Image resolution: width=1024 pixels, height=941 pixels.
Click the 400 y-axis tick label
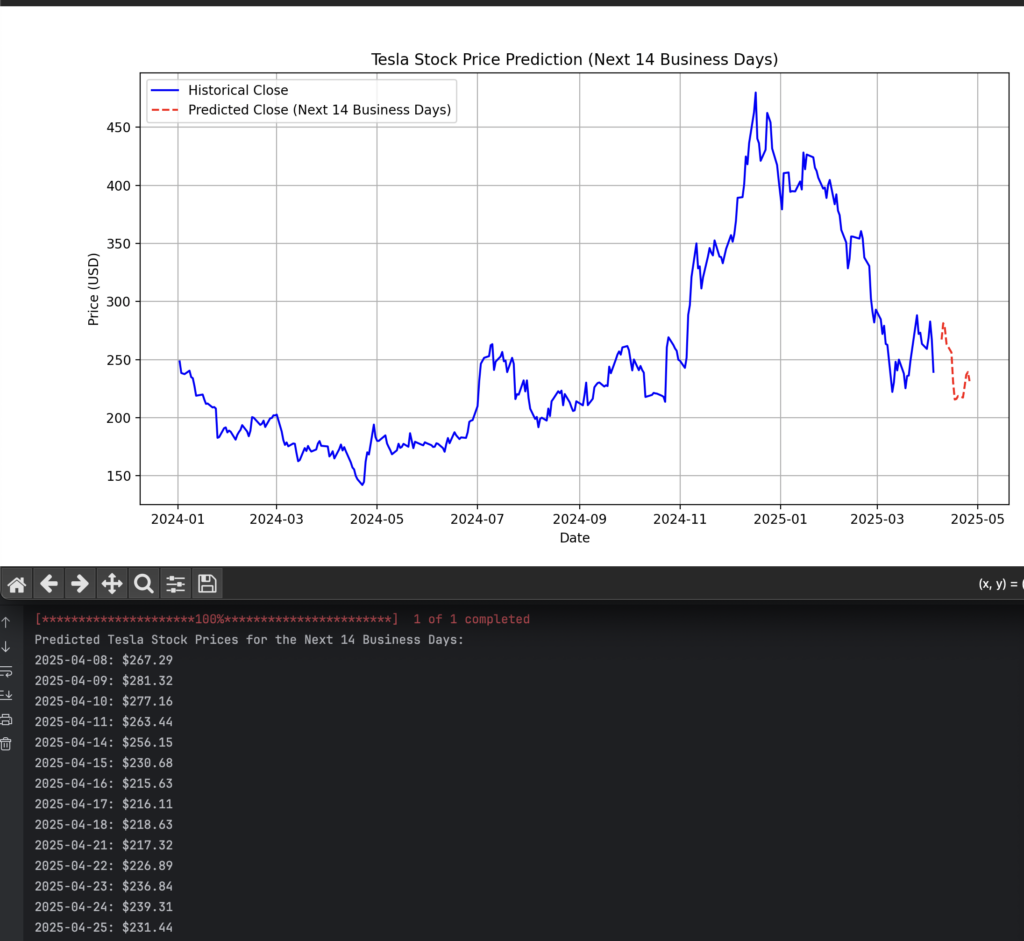tap(119, 185)
